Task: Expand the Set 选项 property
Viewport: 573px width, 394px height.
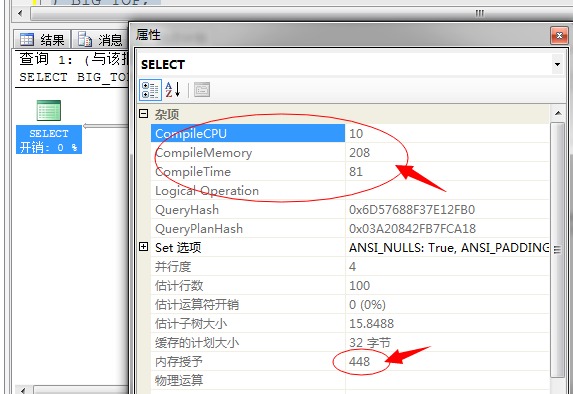Action: (144, 247)
